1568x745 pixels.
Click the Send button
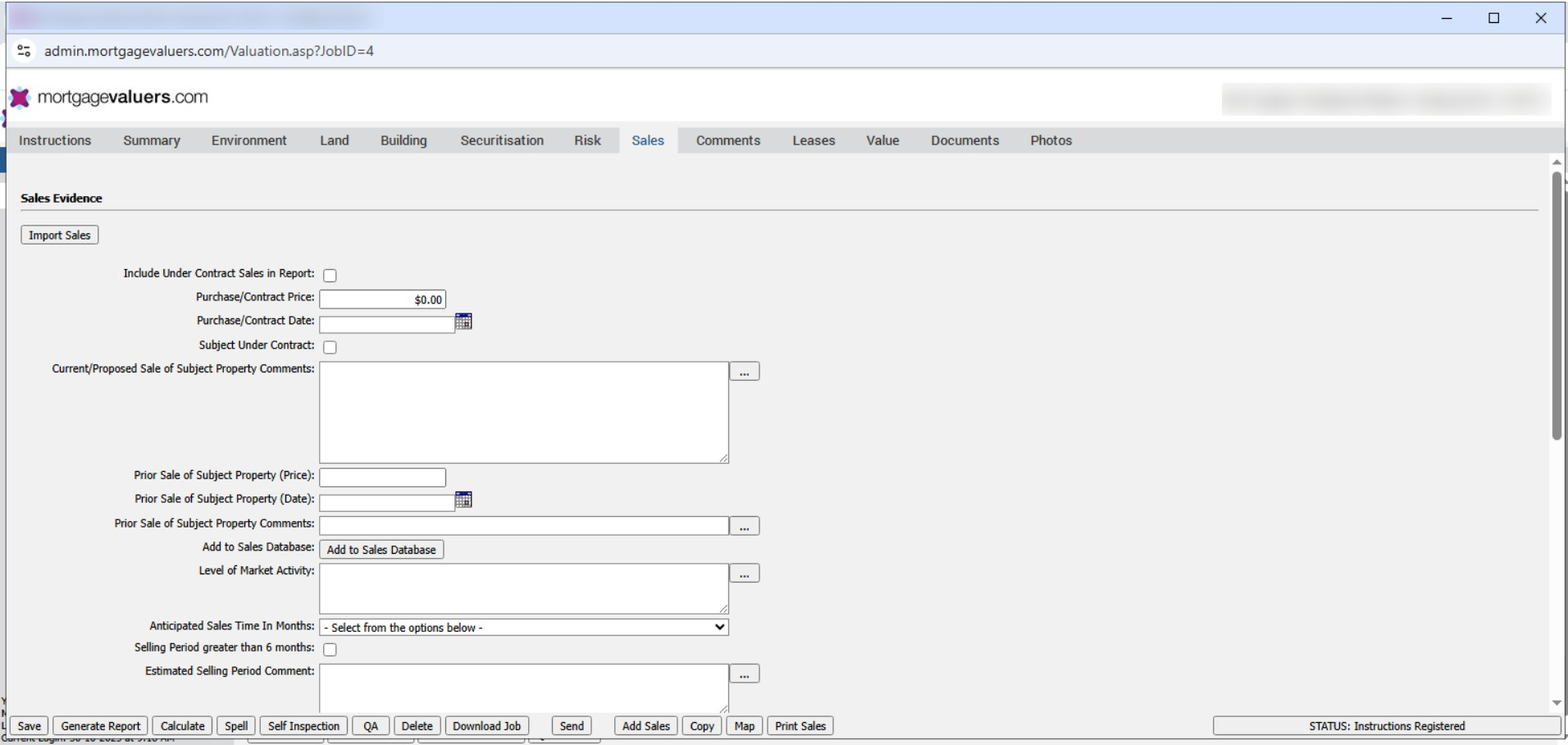point(572,726)
